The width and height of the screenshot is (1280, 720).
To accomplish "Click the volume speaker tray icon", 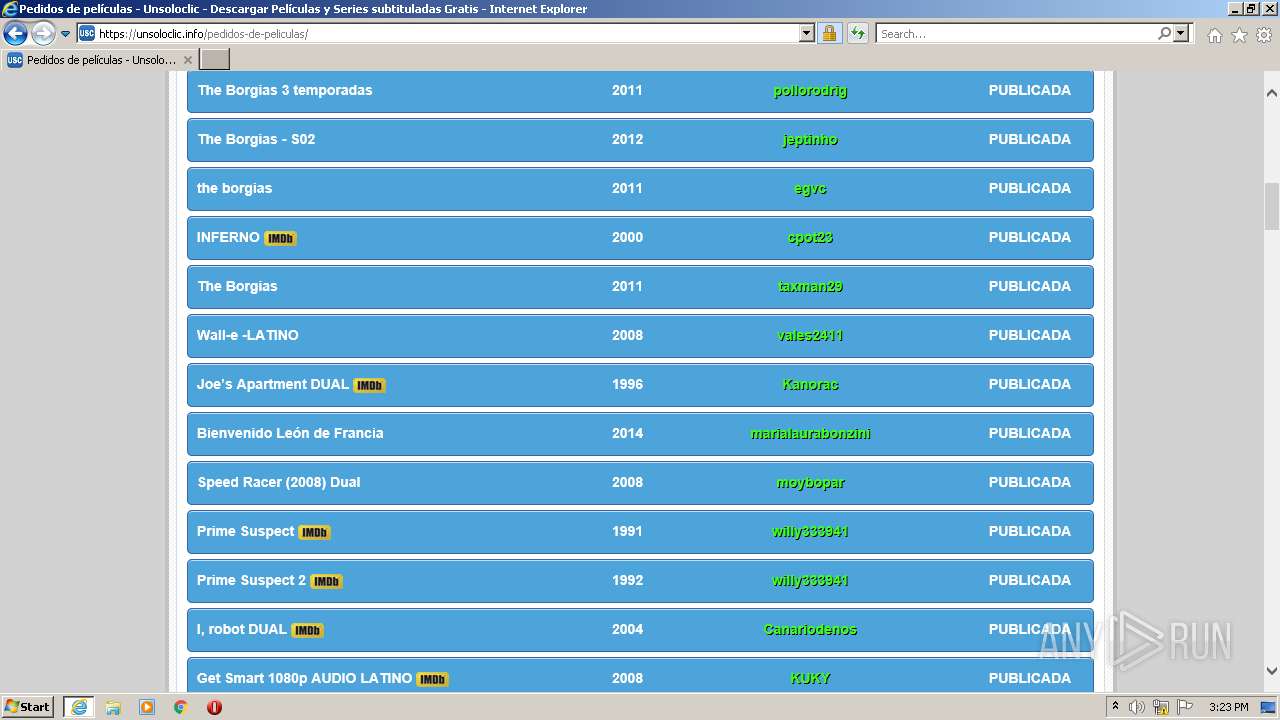I will pos(1137,707).
